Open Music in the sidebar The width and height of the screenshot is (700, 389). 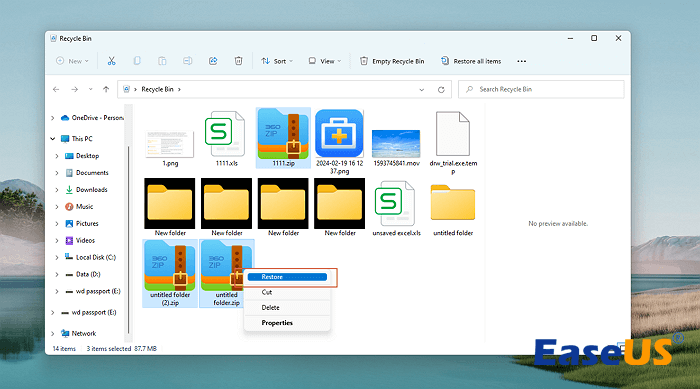[79, 207]
